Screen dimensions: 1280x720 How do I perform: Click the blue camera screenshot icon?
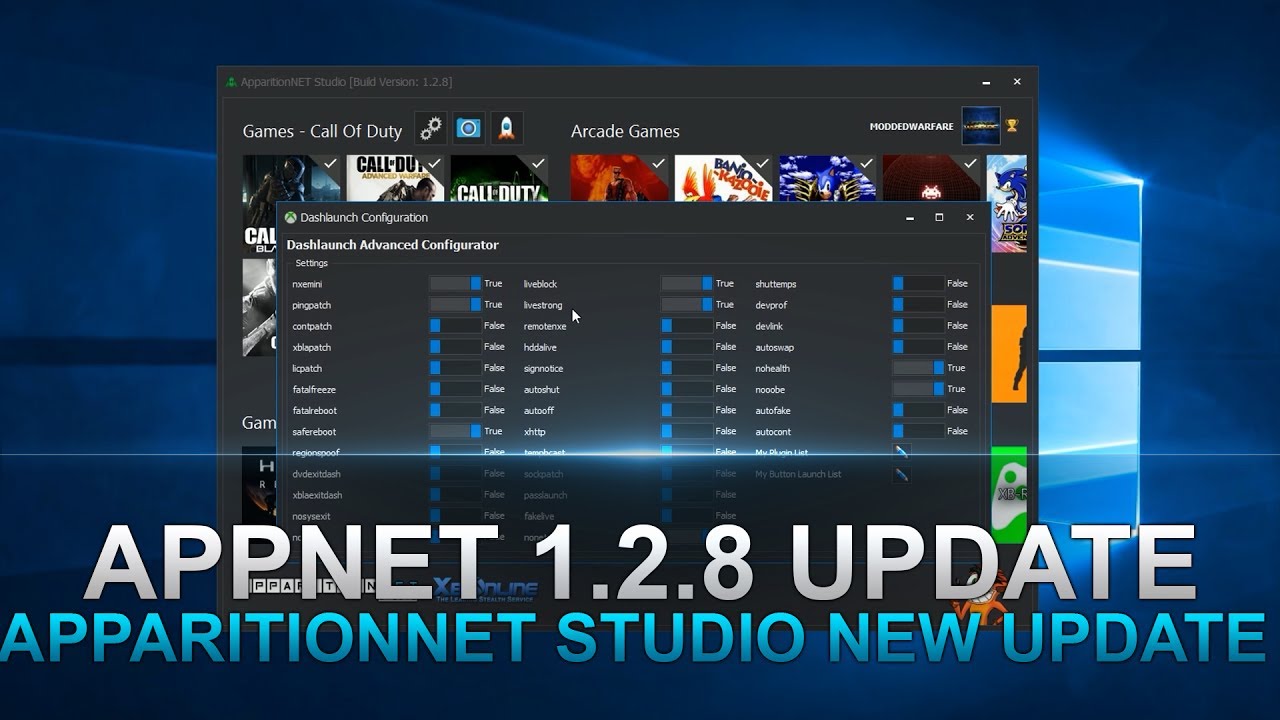pos(468,128)
